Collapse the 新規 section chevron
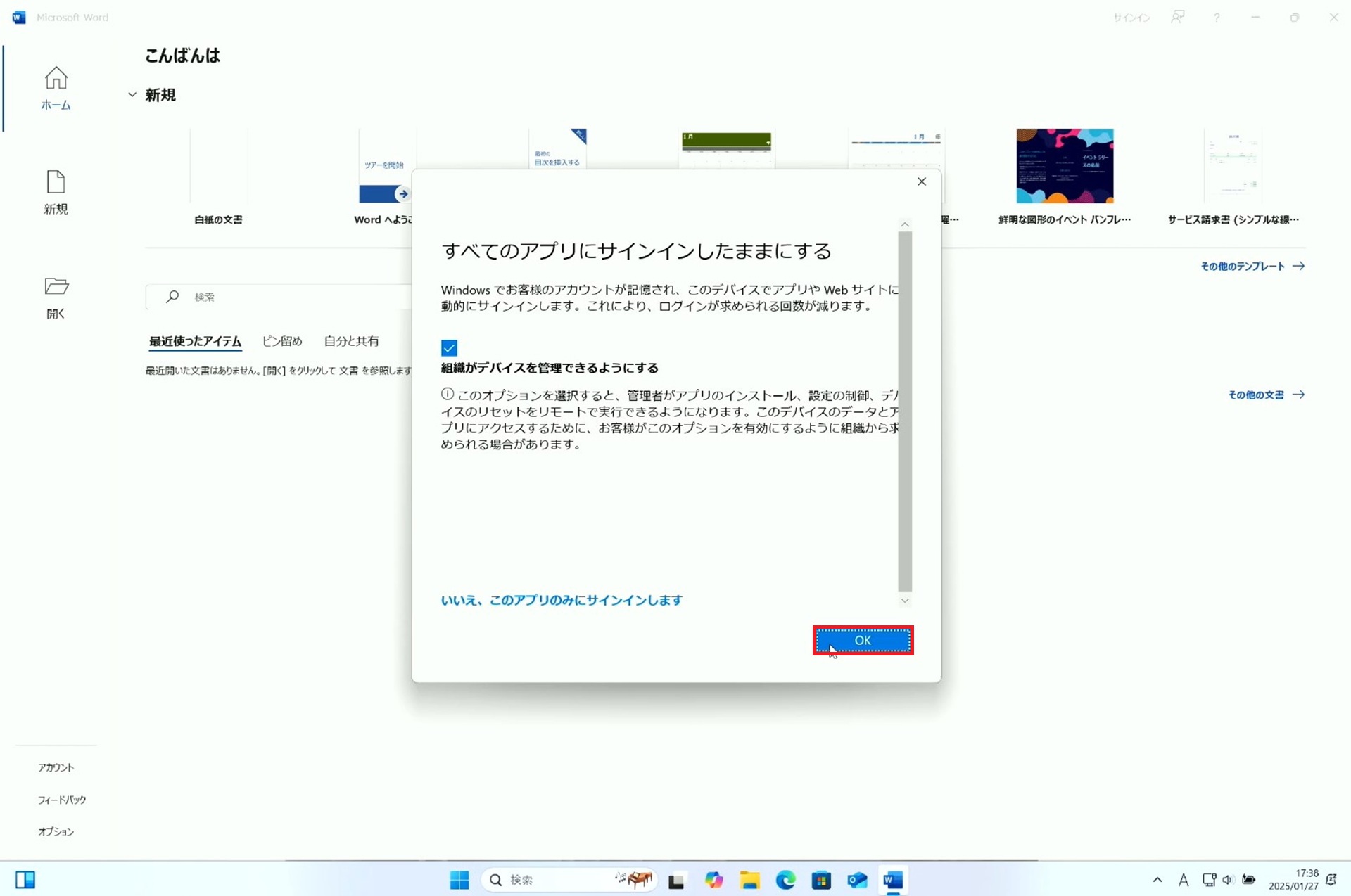This screenshot has height=896, width=1351. 132,94
